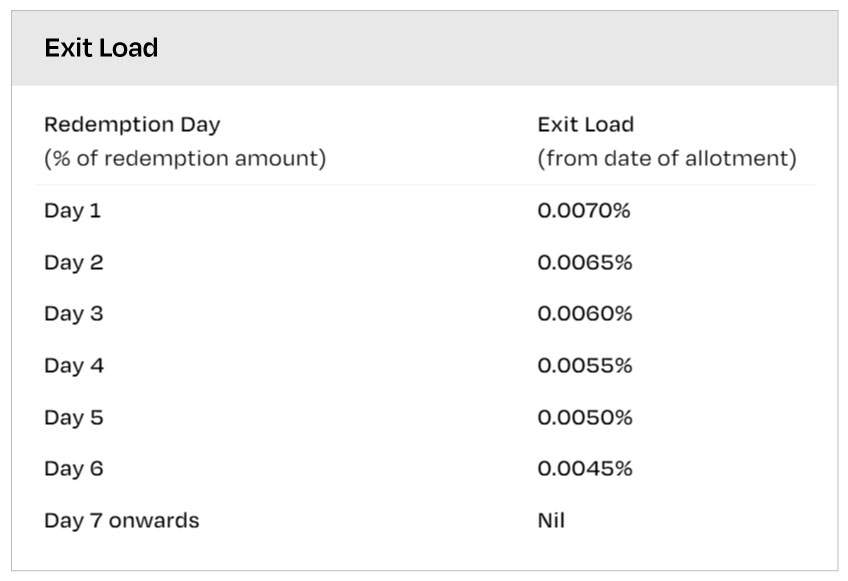Image resolution: width=848 pixels, height=581 pixels.
Task: Click the Exit Load column heading
Action: tap(585, 125)
